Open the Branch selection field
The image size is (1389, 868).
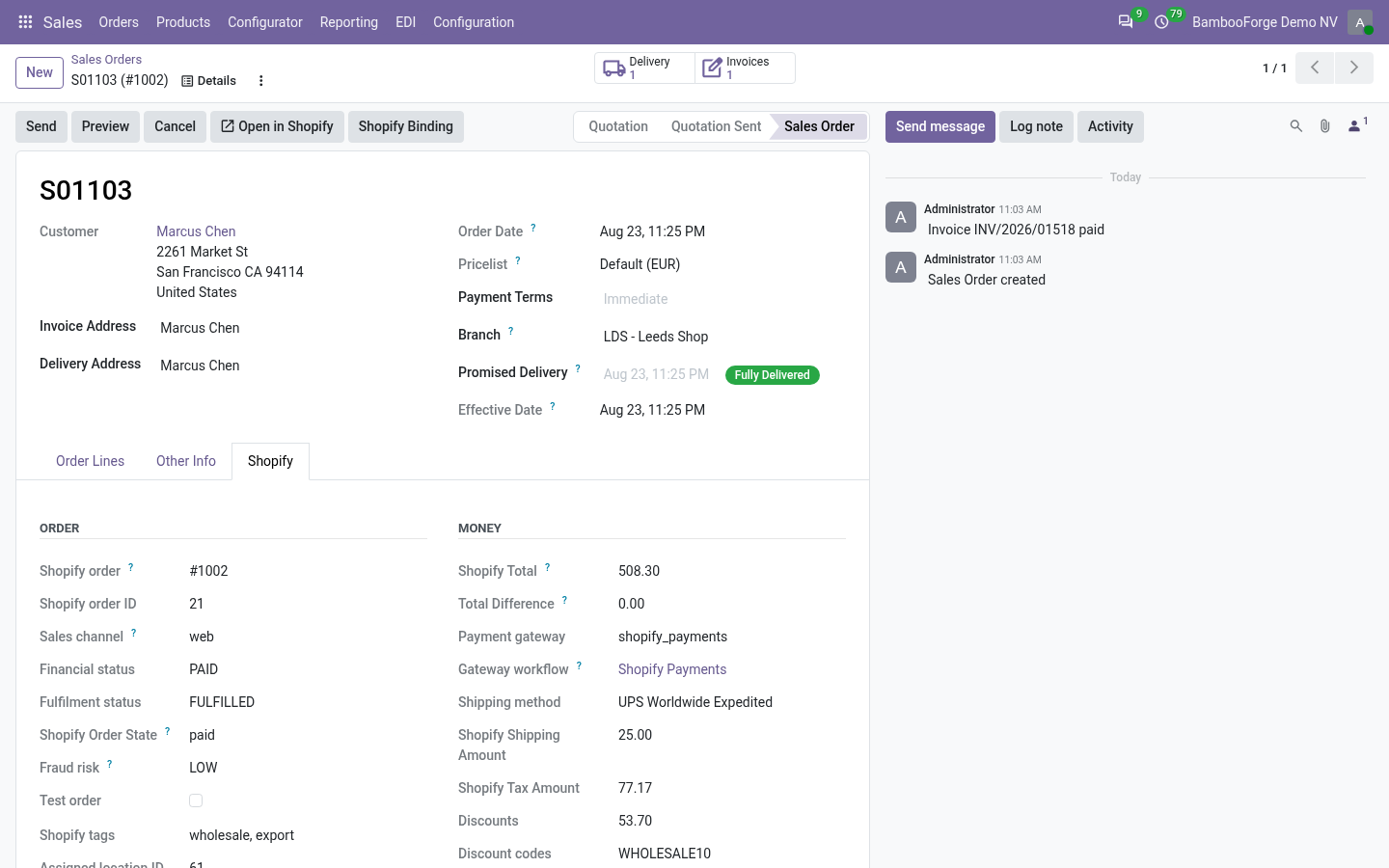pos(722,337)
